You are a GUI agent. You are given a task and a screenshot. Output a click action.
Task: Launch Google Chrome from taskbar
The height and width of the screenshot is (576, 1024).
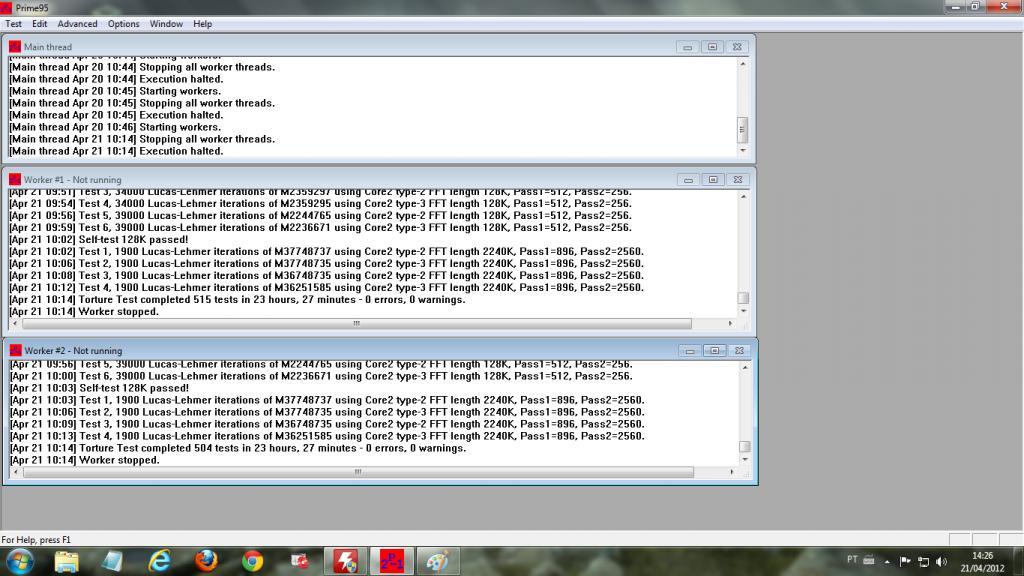(253, 561)
